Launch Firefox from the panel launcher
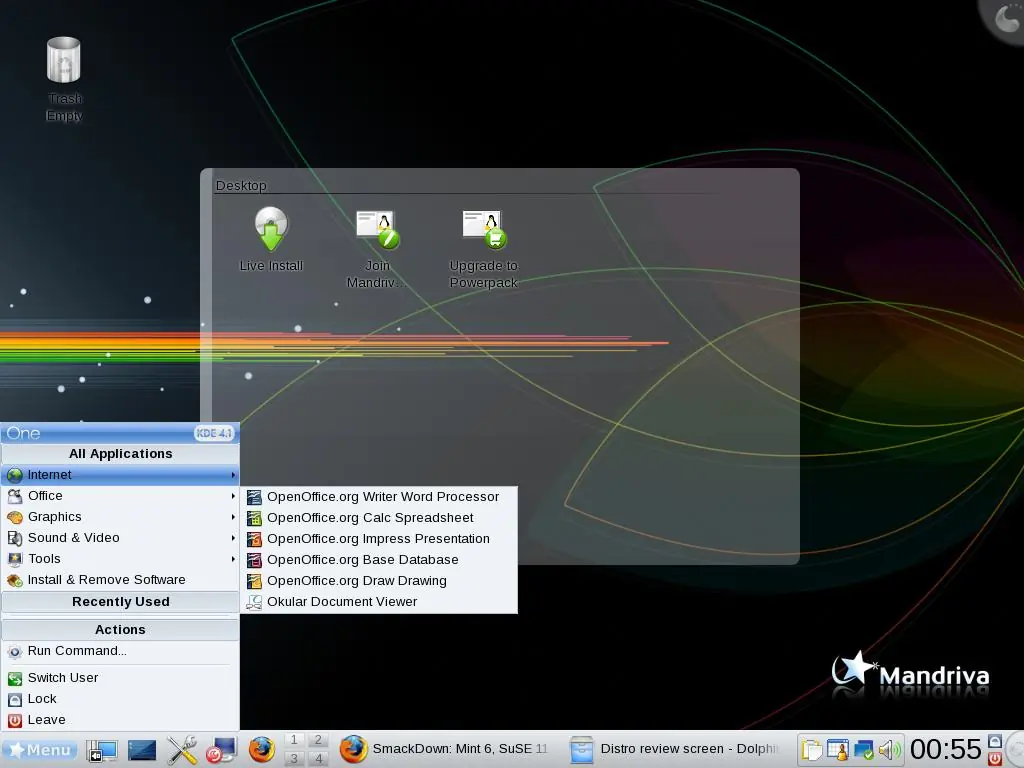The width and height of the screenshot is (1024, 768). tap(261, 750)
